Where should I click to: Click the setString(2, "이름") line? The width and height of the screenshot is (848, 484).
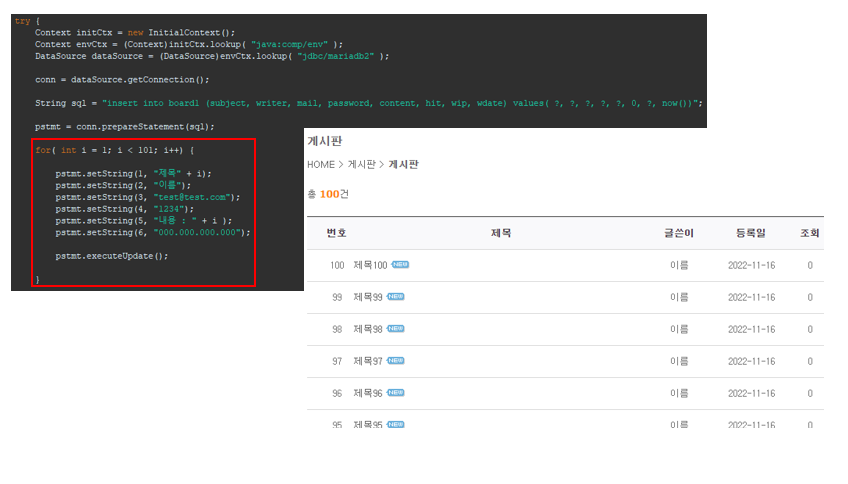(123, 185)
